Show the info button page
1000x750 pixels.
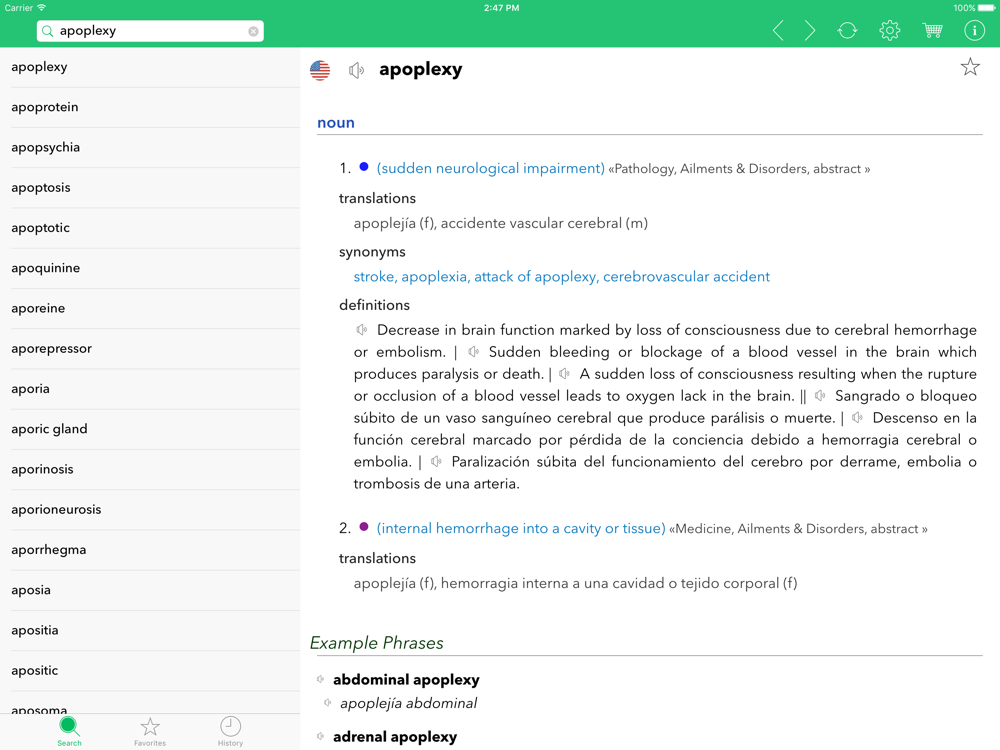pyautogui.click(x=974, y=30)
